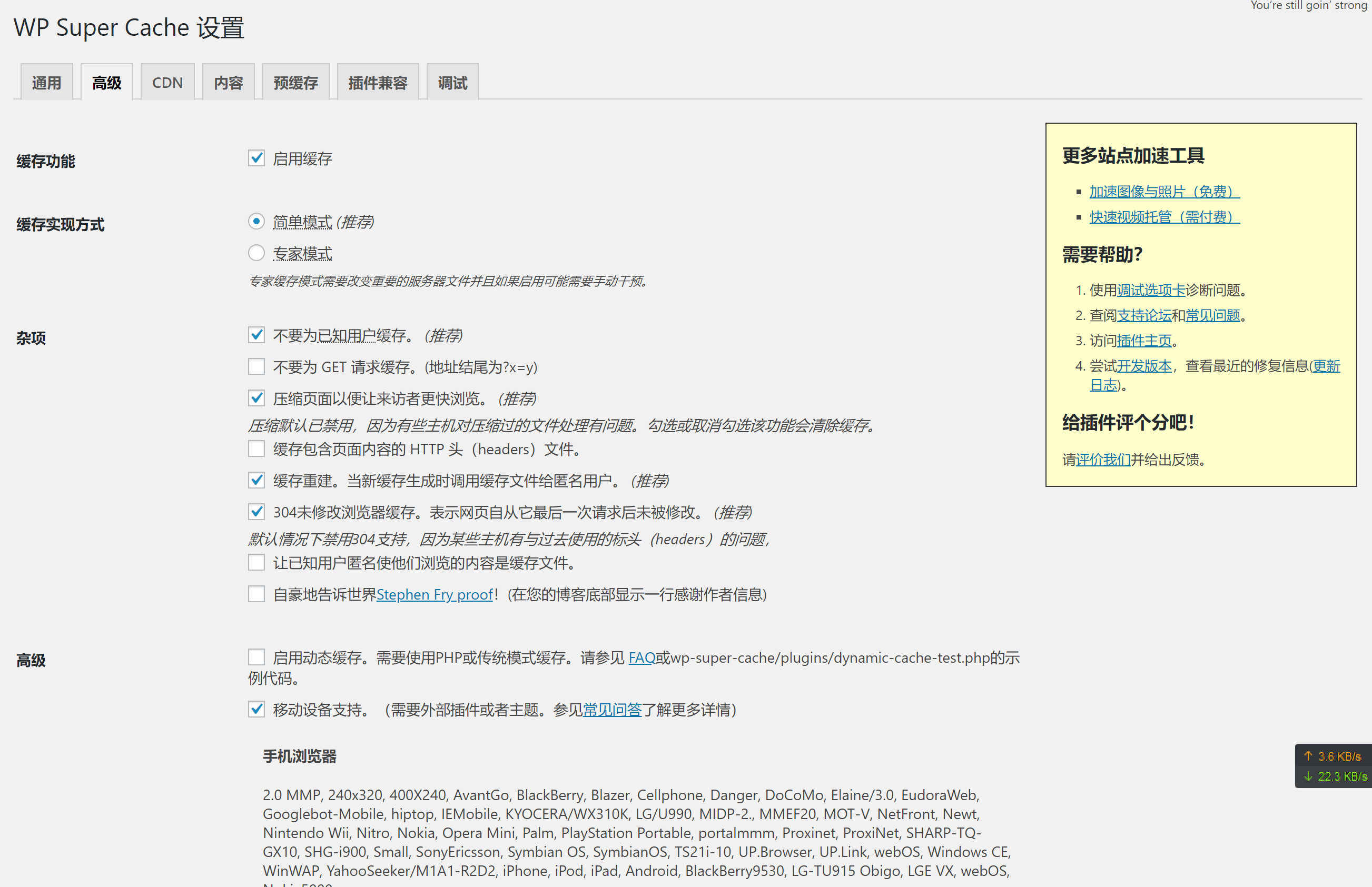1372x887 pixels.
Task: Click the 手机浏览器 heading
Action: pyautogui.click(x=300, y=756)
